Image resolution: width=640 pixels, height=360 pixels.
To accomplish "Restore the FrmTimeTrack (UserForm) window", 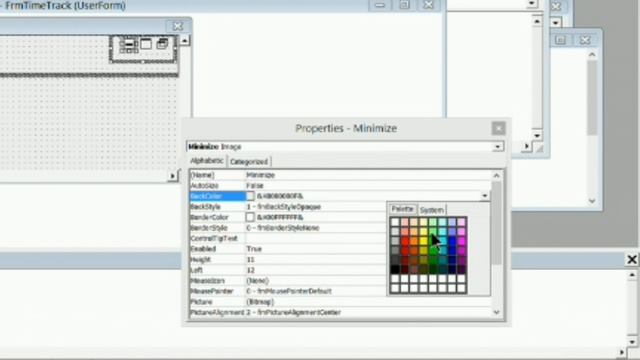I will [404, 5].
